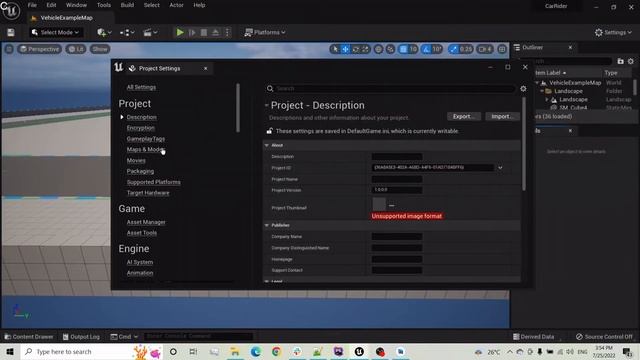Toggle the world coordinate system globe icon
Image resolution: width=640 pixels, height=360 pixels.
[x=378, y=49]
